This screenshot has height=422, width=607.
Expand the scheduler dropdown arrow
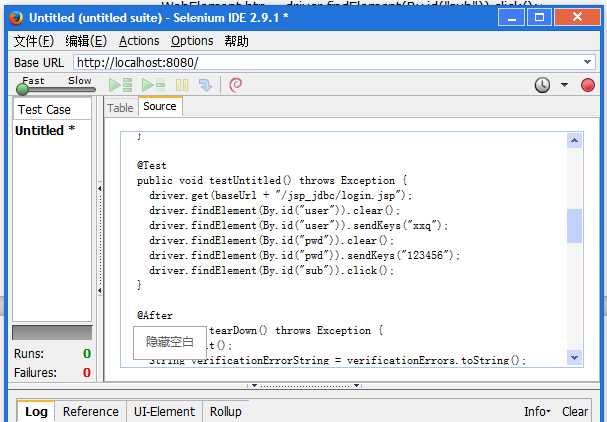click(x=564, y=84)
